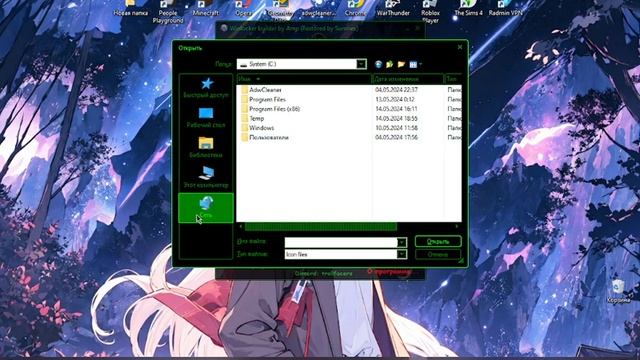This screenshot has width=640, height=360.
Task: Click the scrollbar left arrow
Action: click(241, 227)
